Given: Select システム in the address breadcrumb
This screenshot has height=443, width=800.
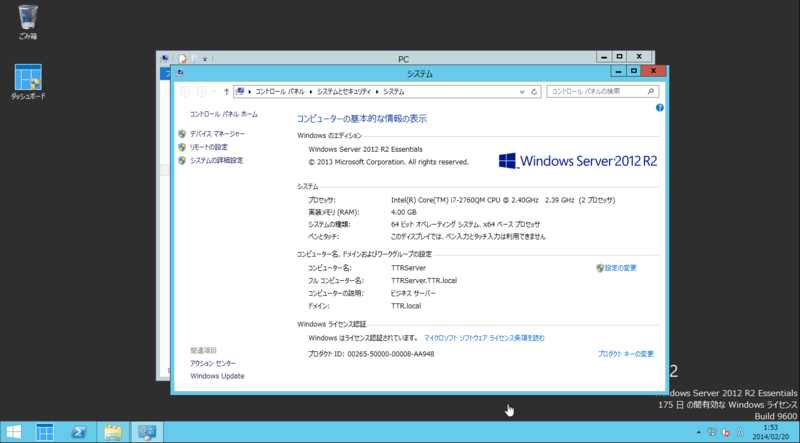Looking at the screenshot, I should (x=394, y=92).
